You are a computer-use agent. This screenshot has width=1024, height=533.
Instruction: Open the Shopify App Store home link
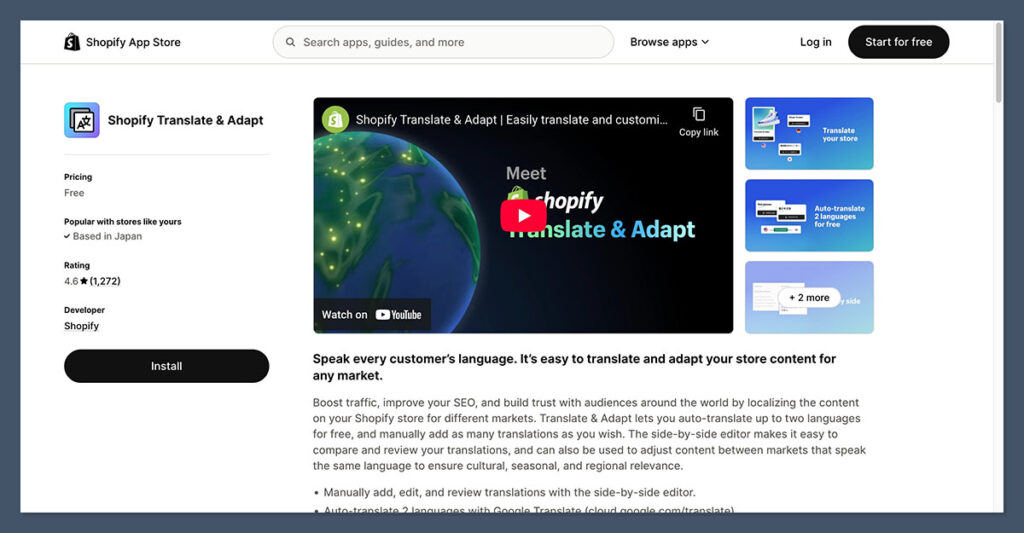122,42
